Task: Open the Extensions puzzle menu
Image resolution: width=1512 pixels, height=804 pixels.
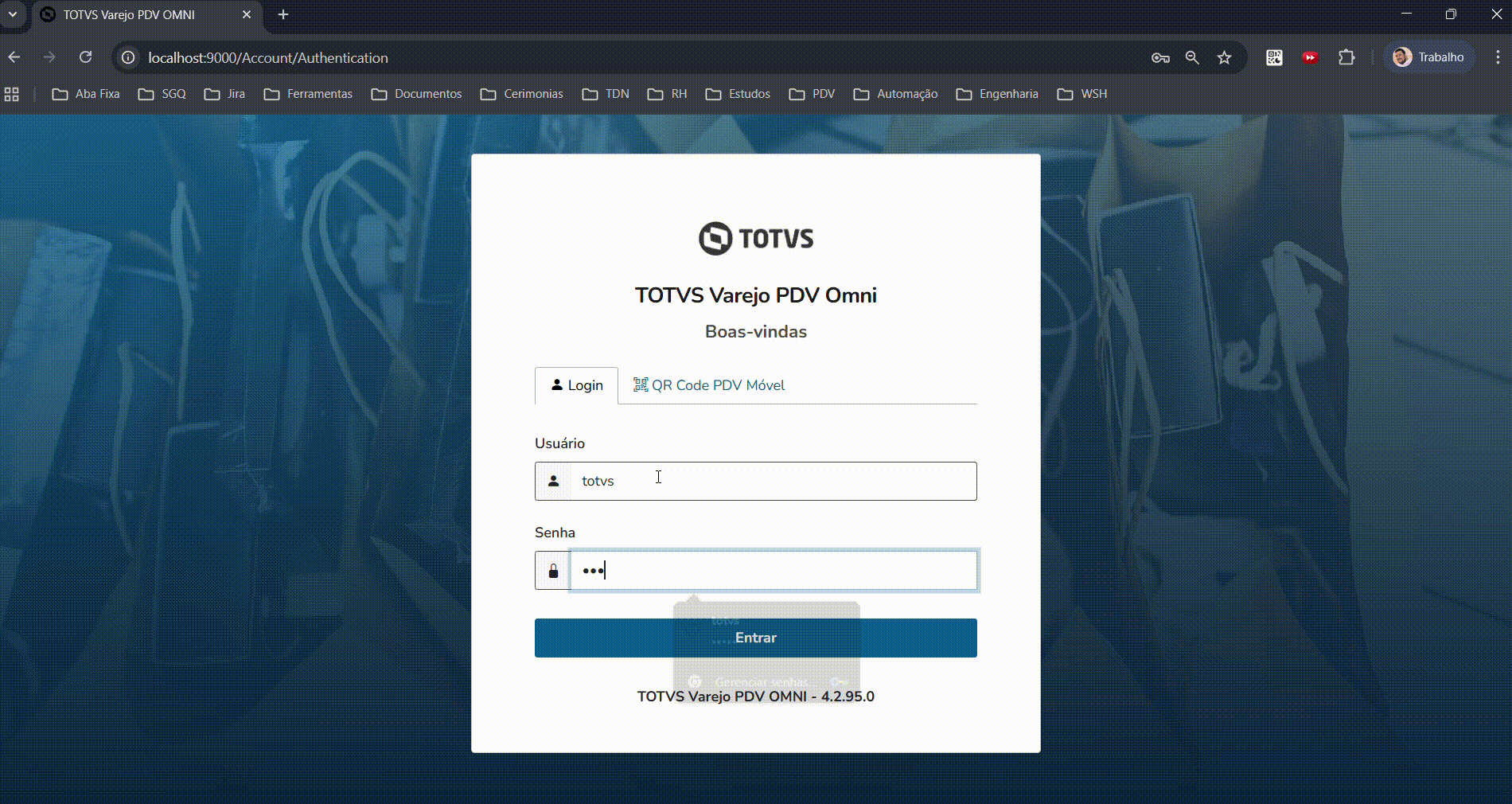Action: tap(1346, 57)
